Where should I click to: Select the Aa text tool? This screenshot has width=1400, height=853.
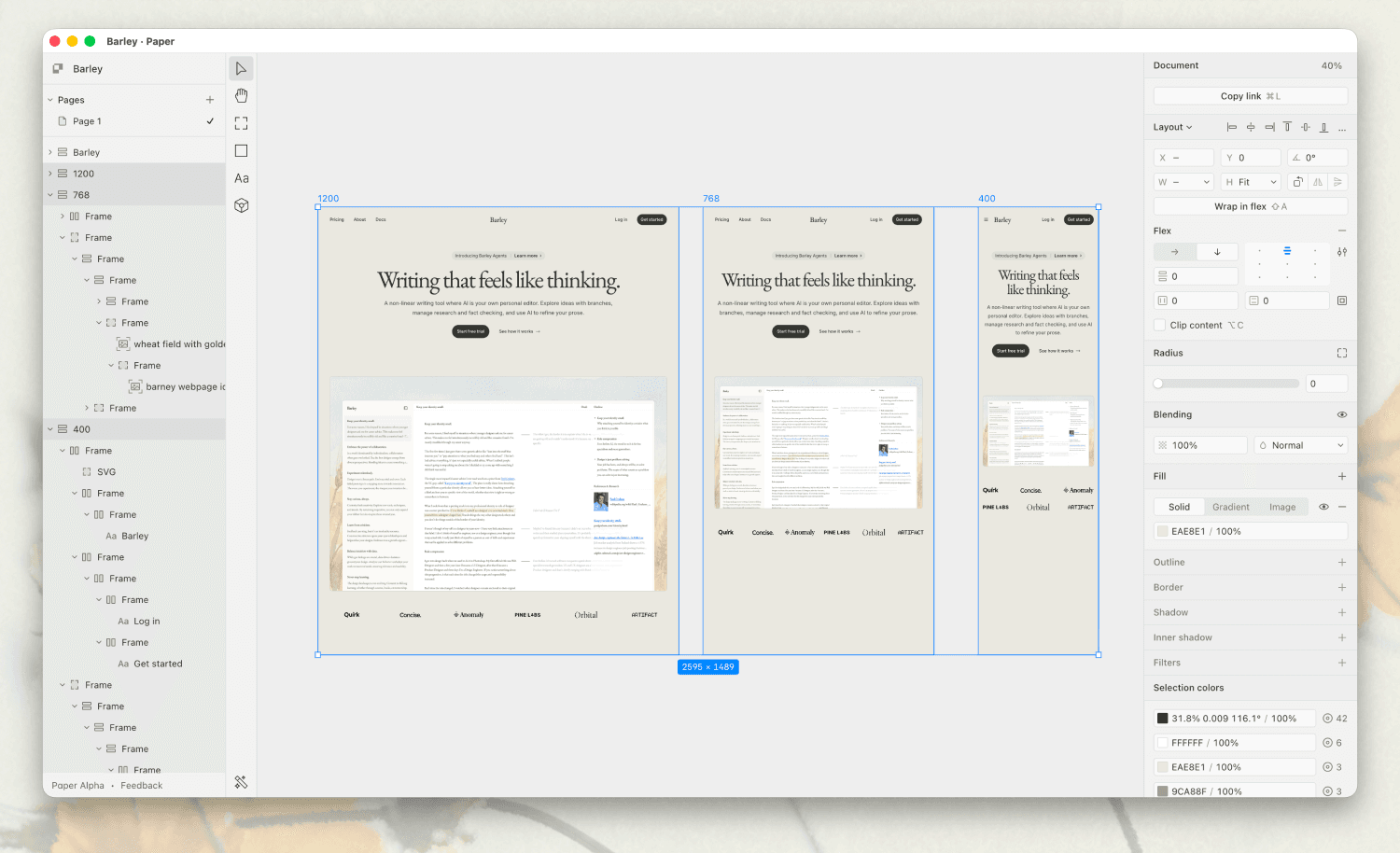(241, 178)
